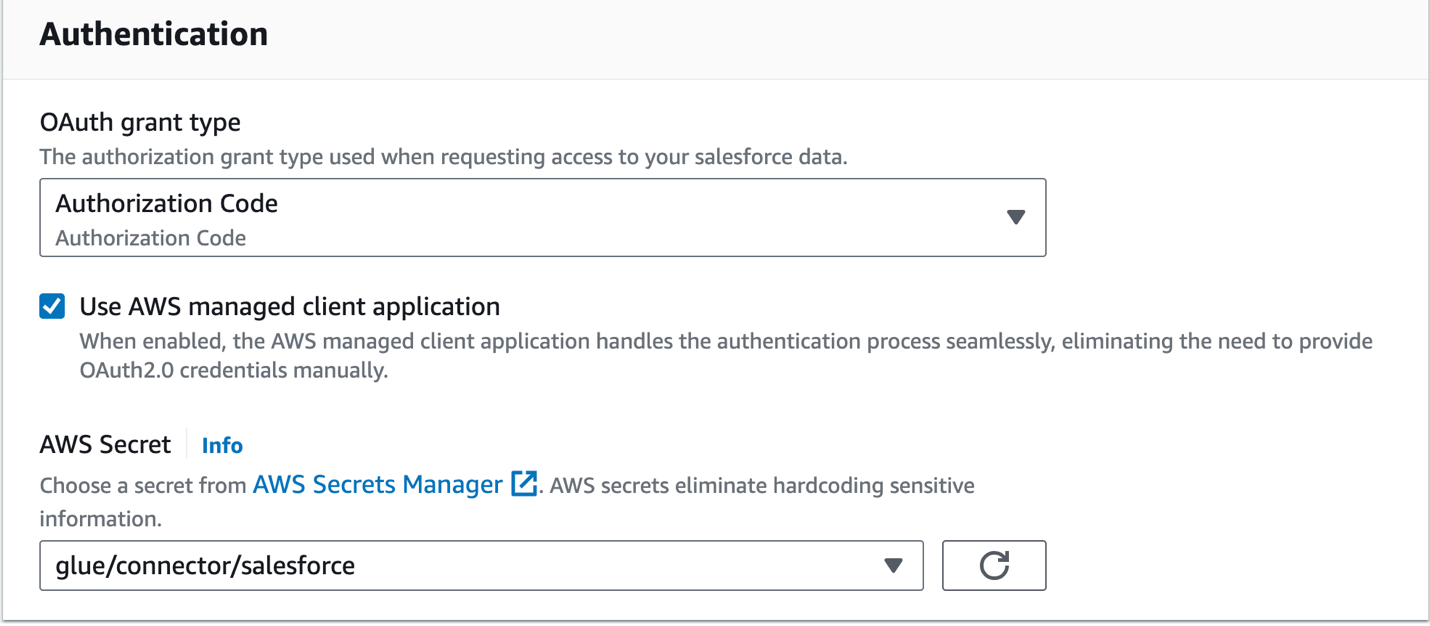The height and width of the screenshot is (626, 1430).
Task: Click the external link icon beside Secrets Manager
Action: pos(524,485)
